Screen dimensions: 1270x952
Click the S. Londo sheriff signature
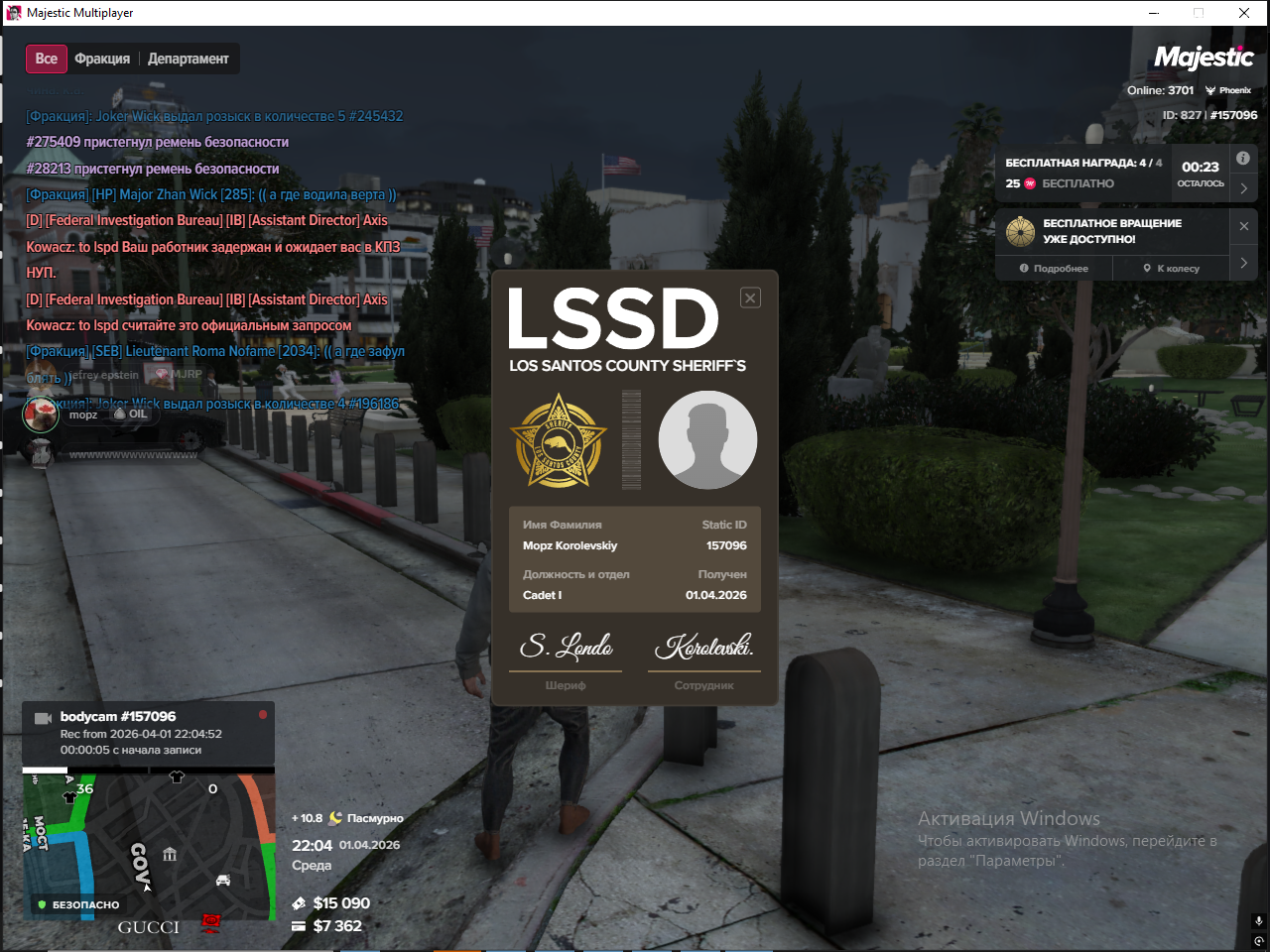[567, 647]
